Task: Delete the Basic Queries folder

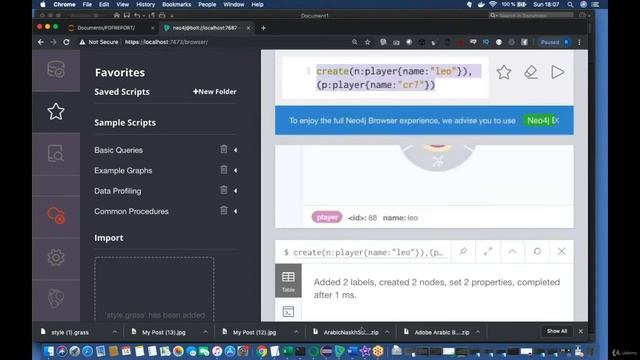Action: pyautogui.click(x=224, y=149)
